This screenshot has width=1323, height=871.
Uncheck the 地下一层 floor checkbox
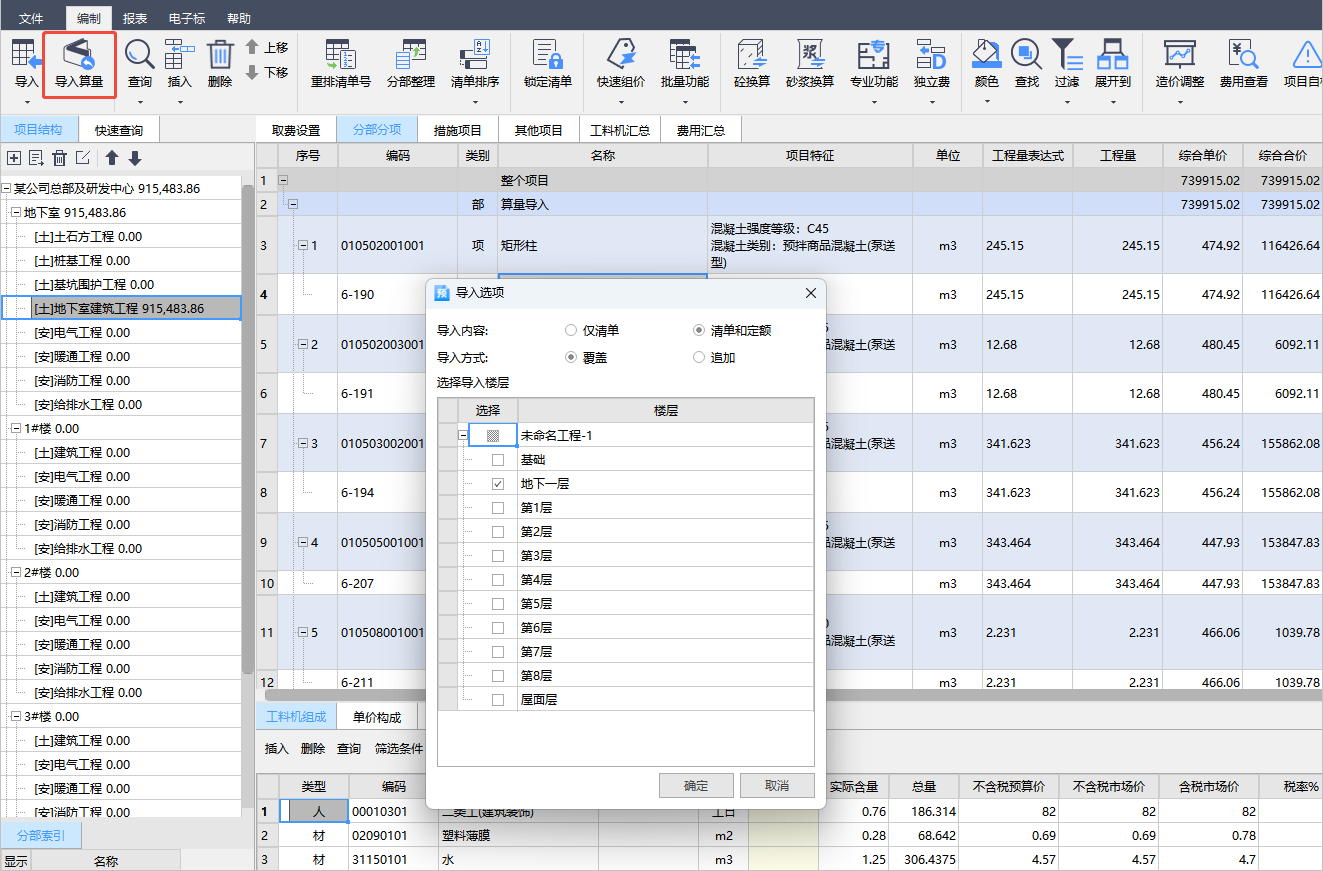(x=498, y=484)
